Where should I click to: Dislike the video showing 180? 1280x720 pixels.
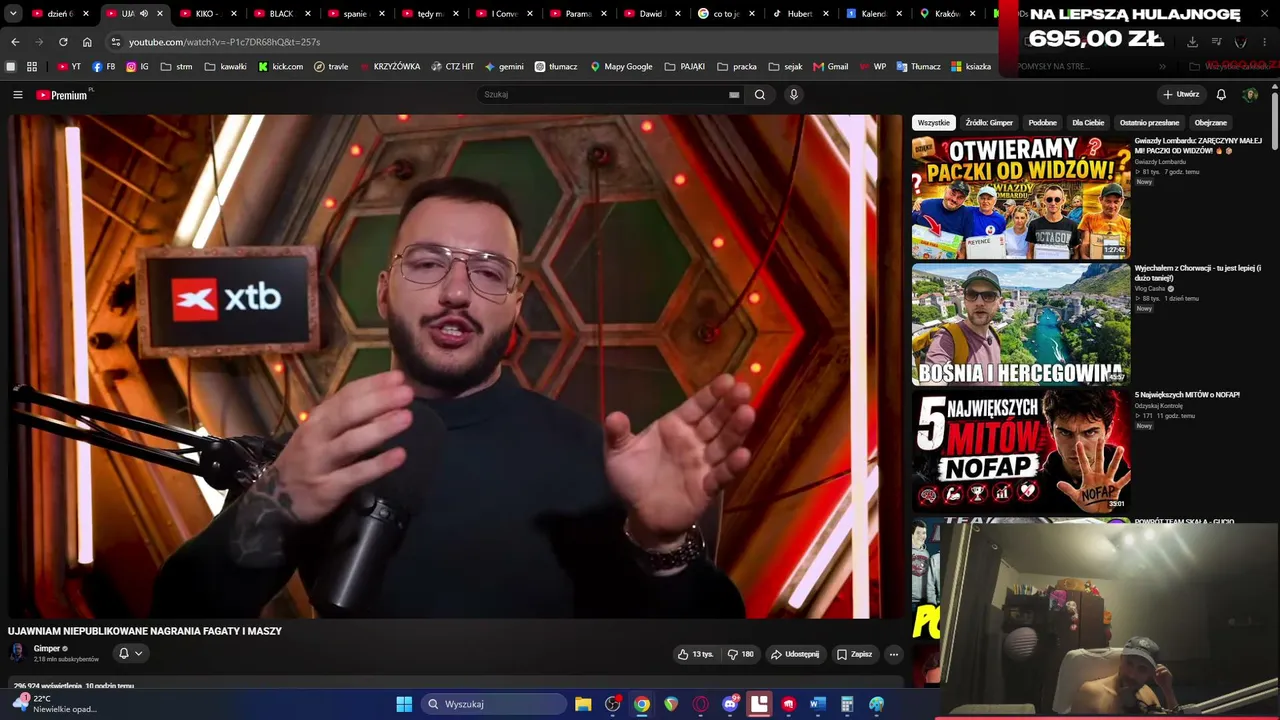click(x=741, y=654)
